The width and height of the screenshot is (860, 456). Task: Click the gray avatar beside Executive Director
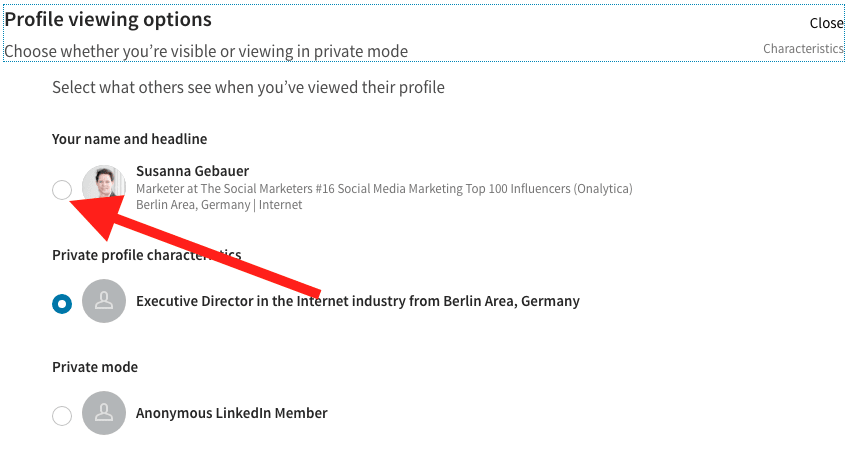[x=104, y=301]
